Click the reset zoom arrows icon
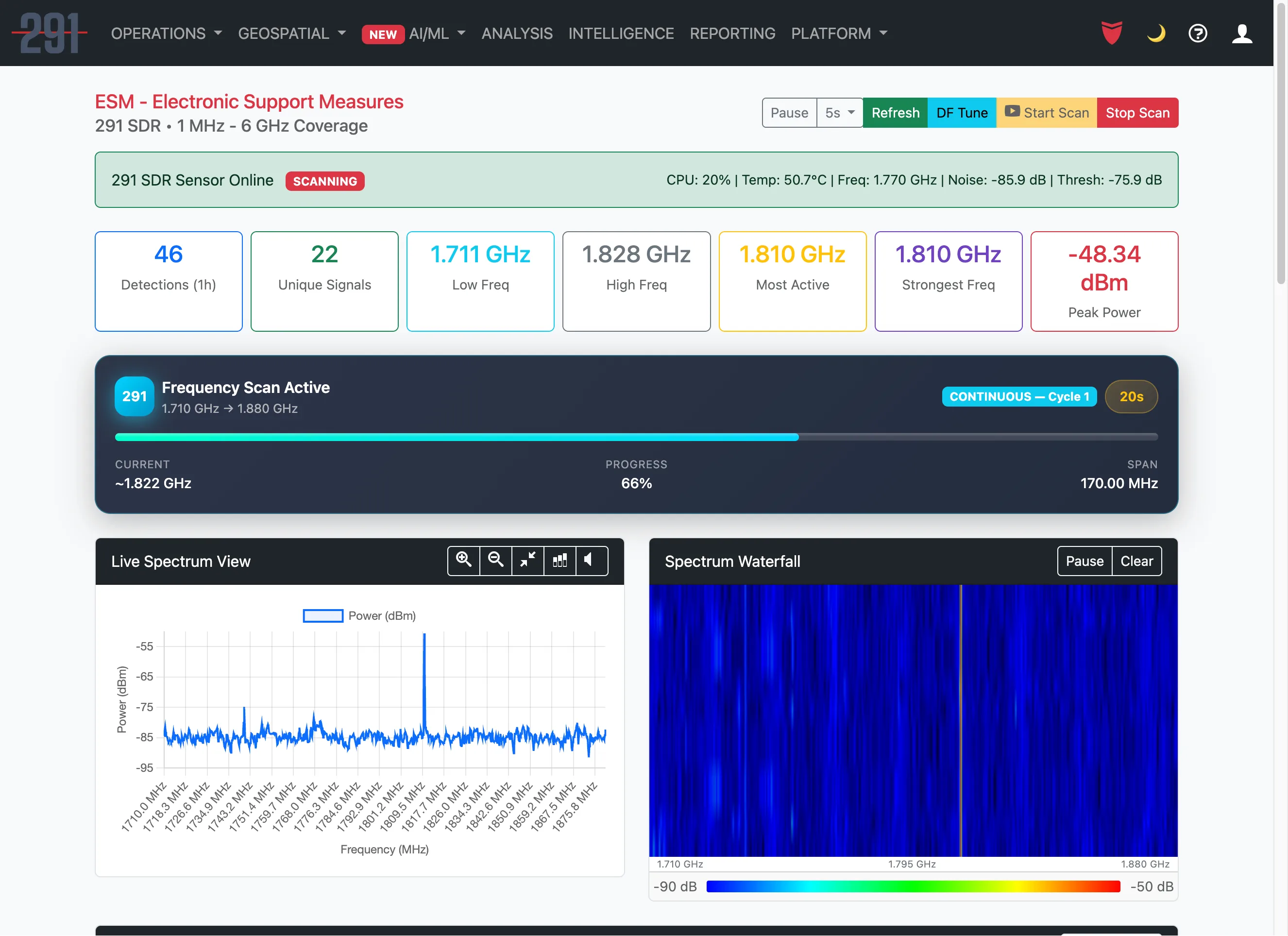This screenshot has width=1288, height=936. coord(527,561)
